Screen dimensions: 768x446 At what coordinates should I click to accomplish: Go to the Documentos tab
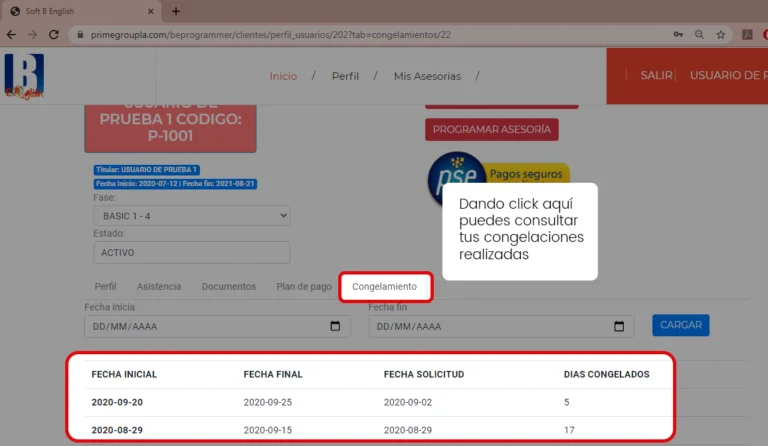coord(228,287)
